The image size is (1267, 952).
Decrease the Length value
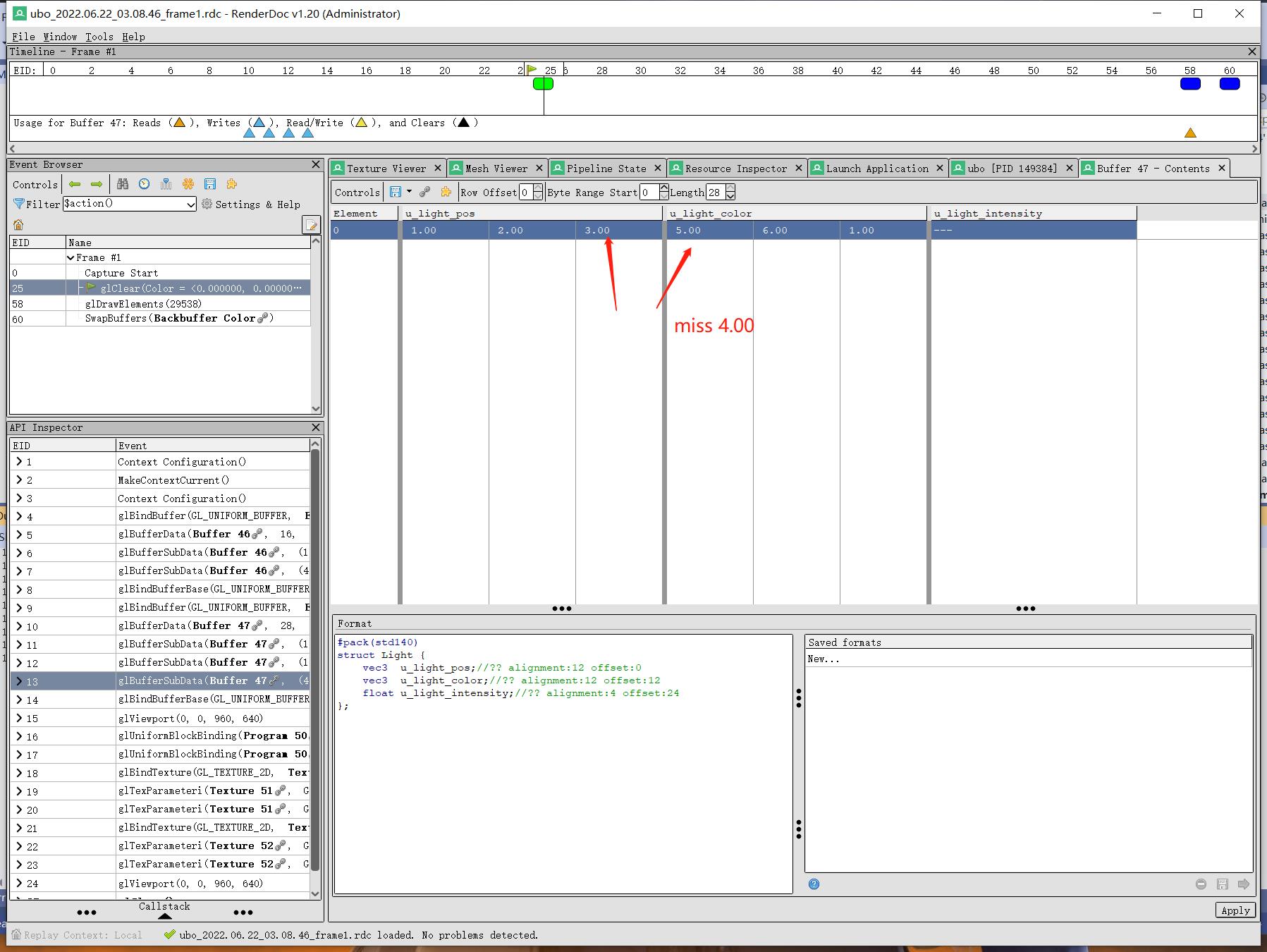point(730,196)
